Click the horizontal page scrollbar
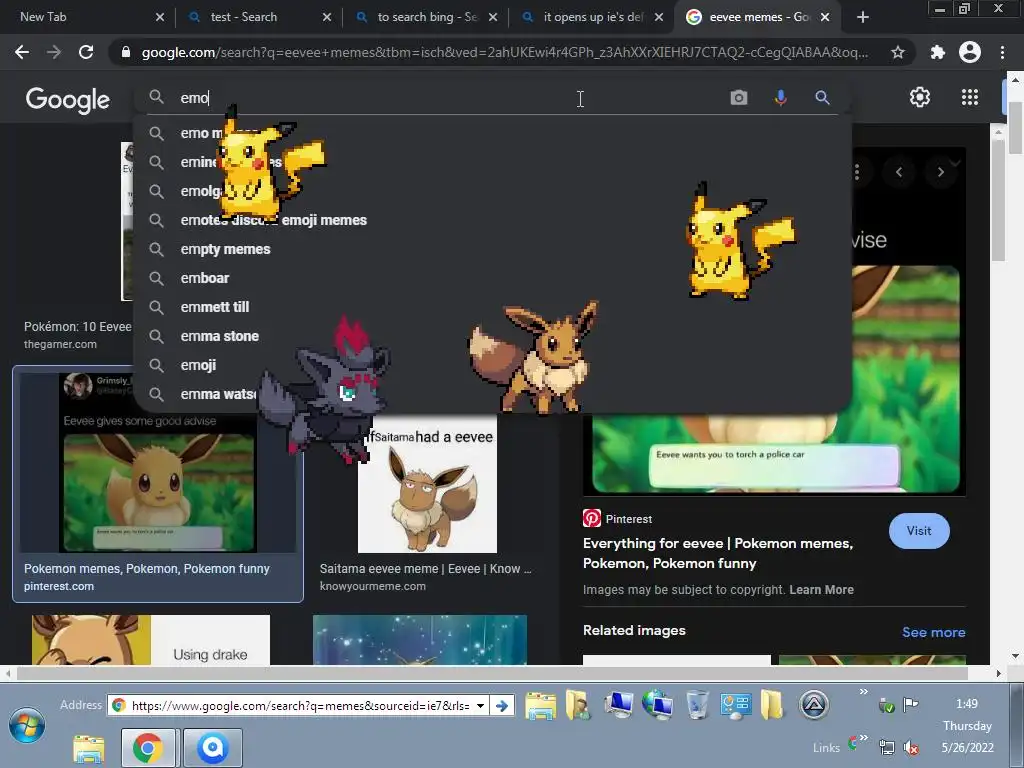 point(491,673)
